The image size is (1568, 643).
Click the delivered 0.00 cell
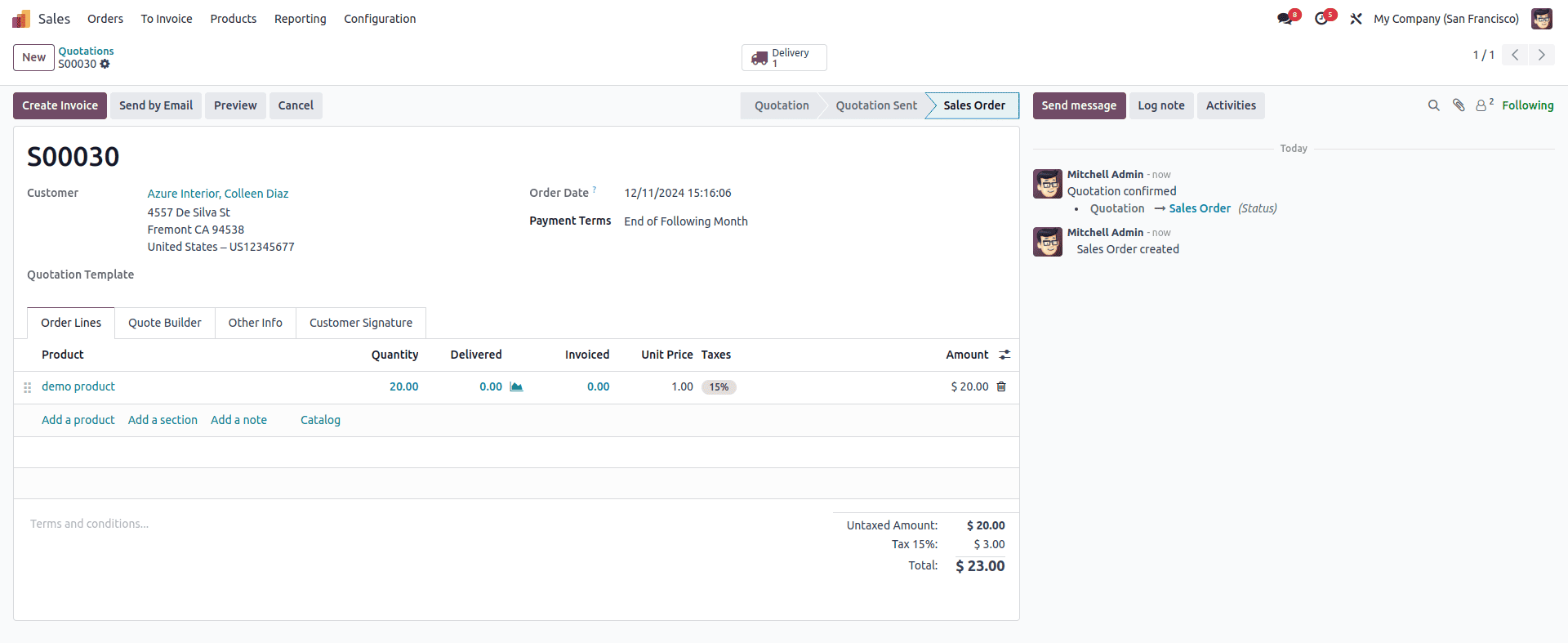pos(491,386)
